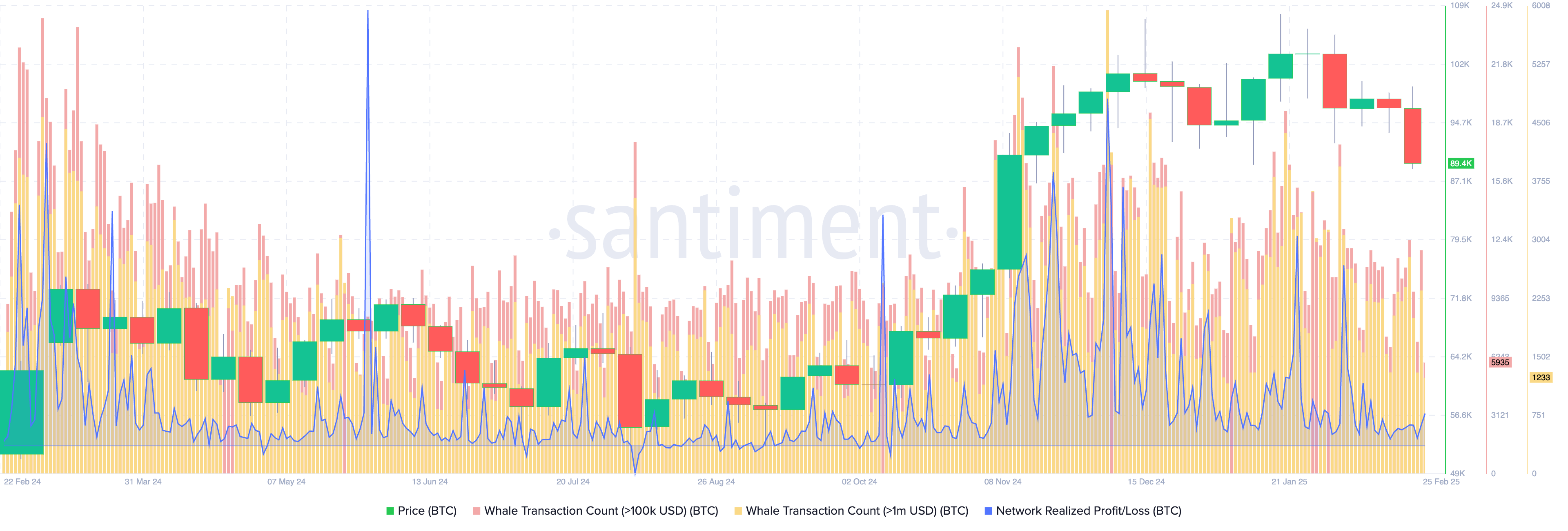Screen dimensions: 1568x531
Task: Click the yellow Whale >1m USD legend swatch
Action: 738,511
